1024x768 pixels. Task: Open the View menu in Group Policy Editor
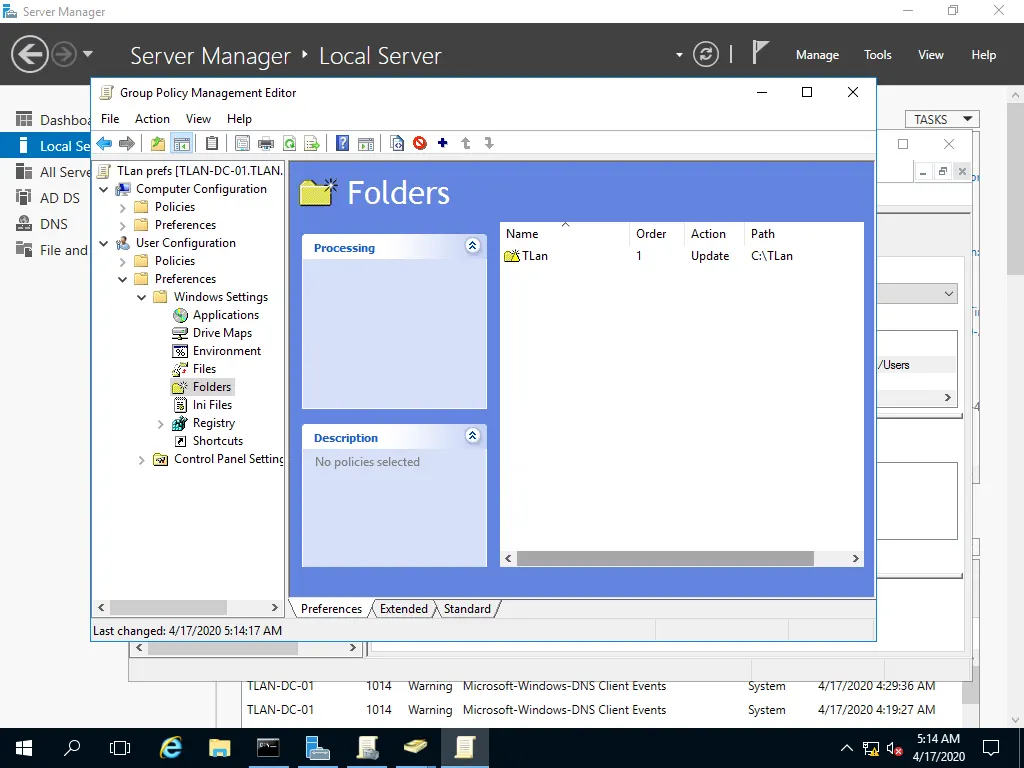(198, 119)
